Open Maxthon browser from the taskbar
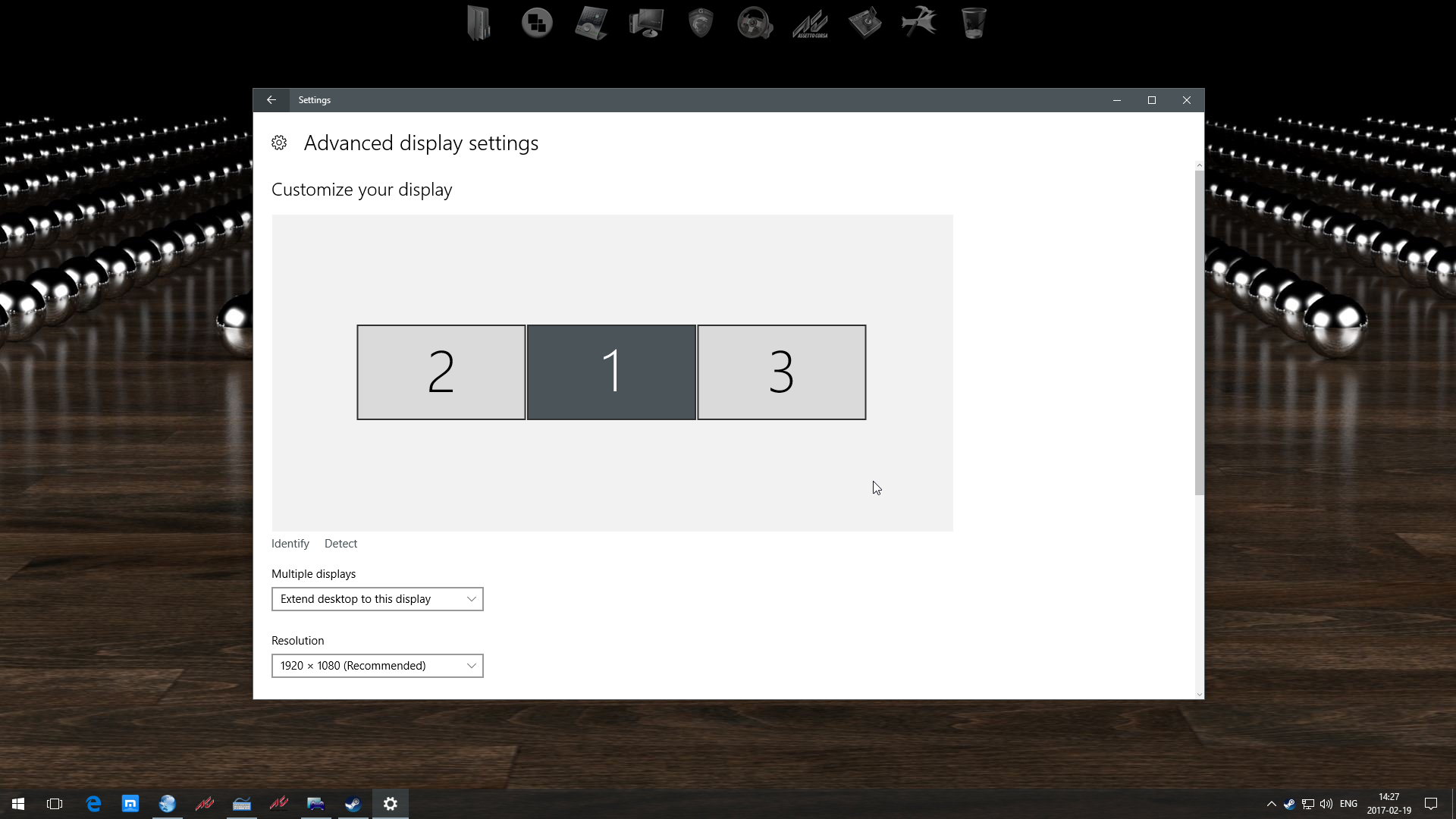The height and width of the screenshot is (819, 1456). [130, 804]
